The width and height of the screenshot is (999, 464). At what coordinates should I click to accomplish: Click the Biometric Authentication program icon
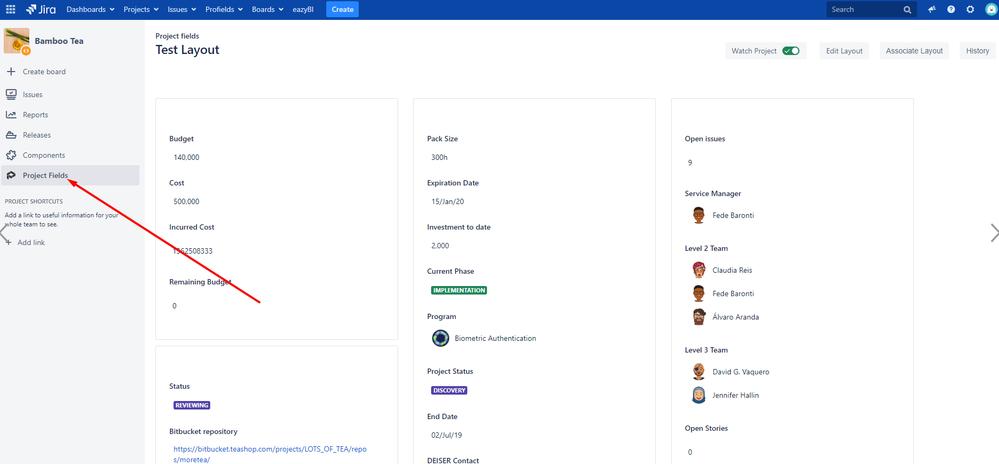pos(441,338)
